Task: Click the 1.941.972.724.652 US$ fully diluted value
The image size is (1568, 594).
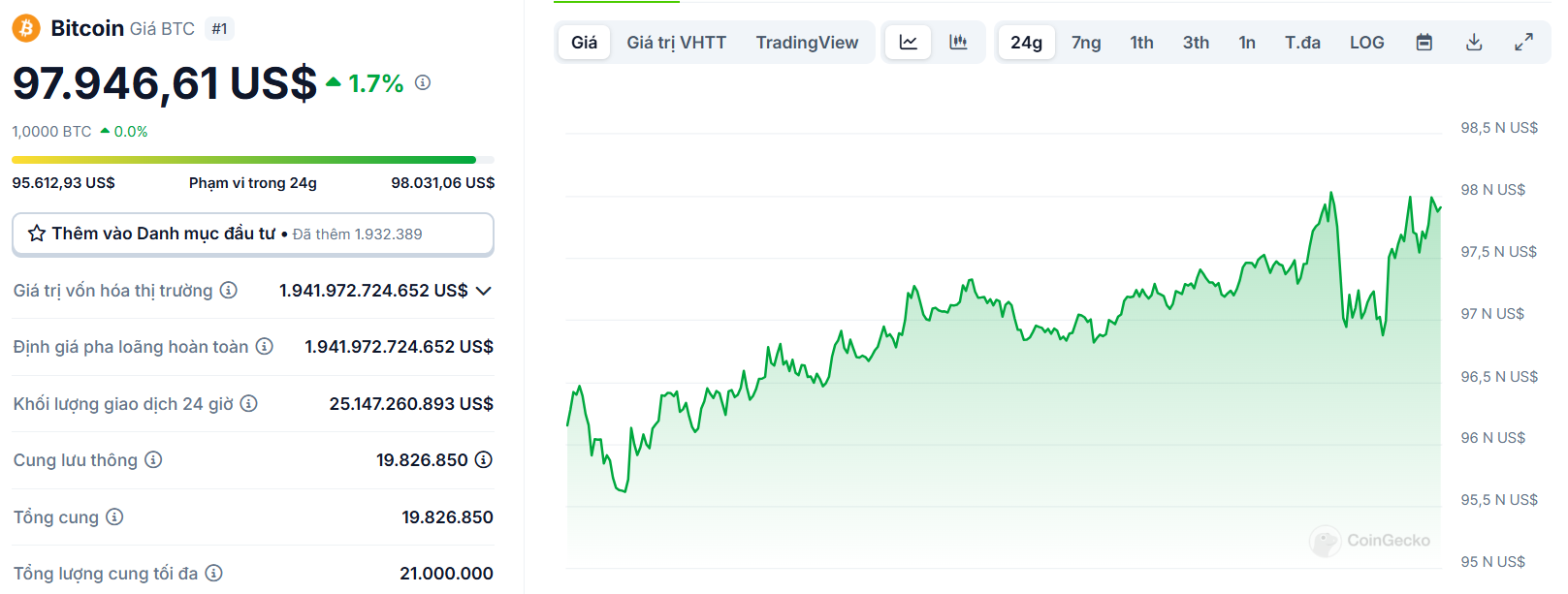Action: (x=400, y=346)
